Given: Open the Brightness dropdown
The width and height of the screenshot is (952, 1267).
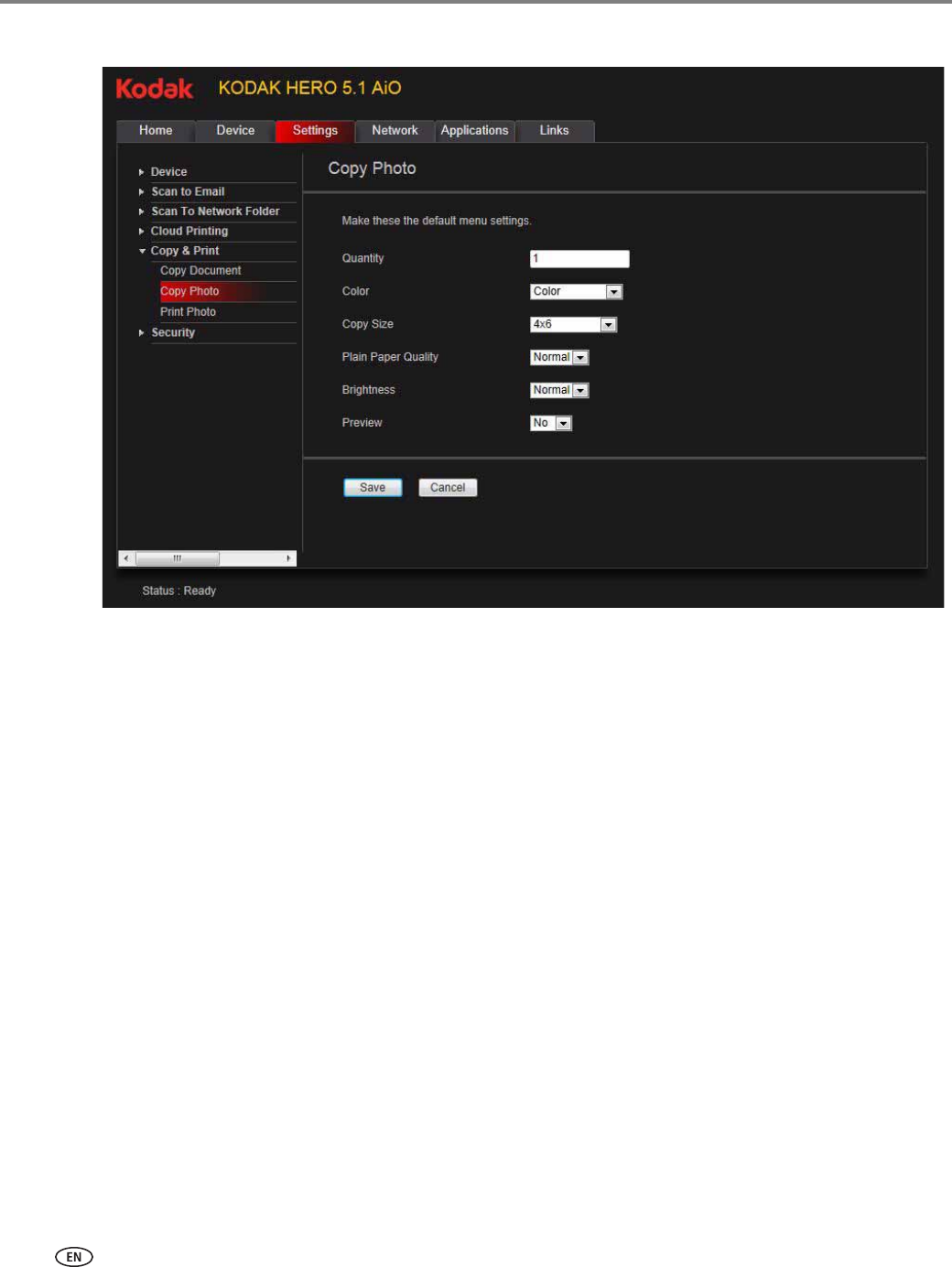Looking at the screenshot, I should [559, 391].
